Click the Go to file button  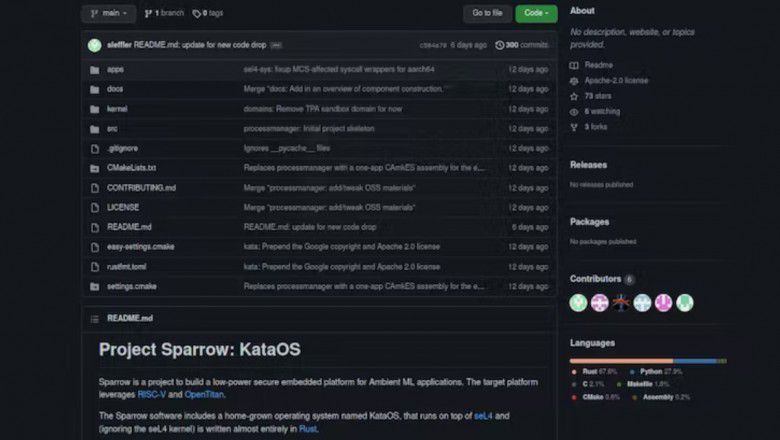(487, 13)
